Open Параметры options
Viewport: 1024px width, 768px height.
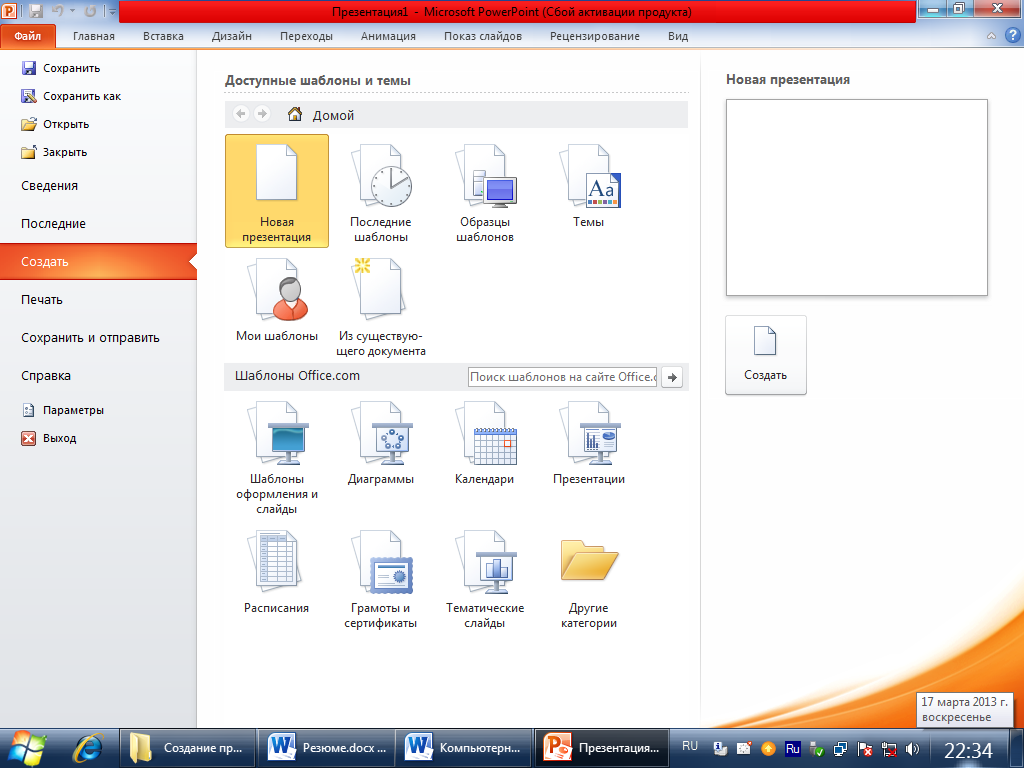tap(63, 410)
